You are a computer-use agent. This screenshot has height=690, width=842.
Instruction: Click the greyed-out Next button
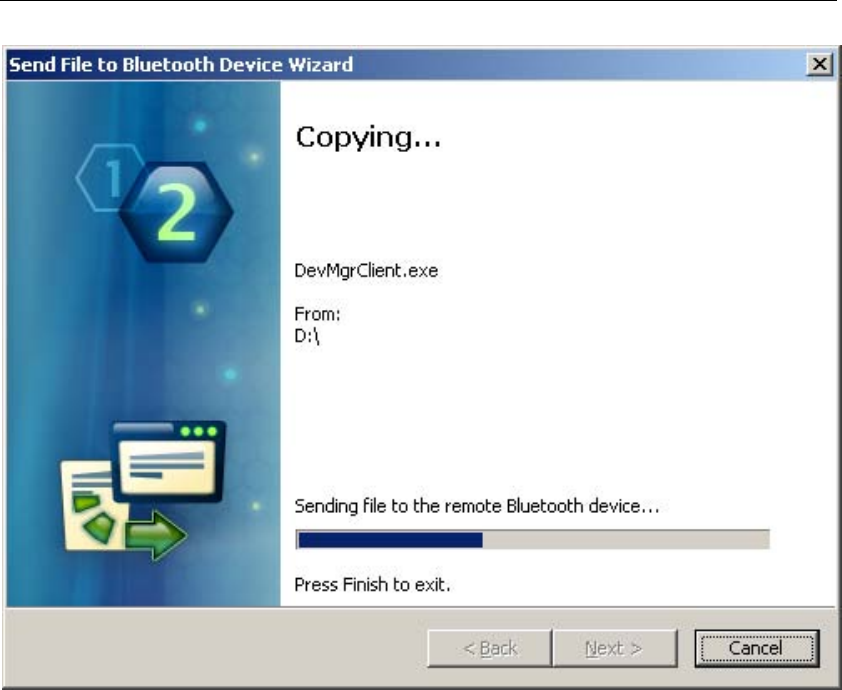(x=614, y=648)
